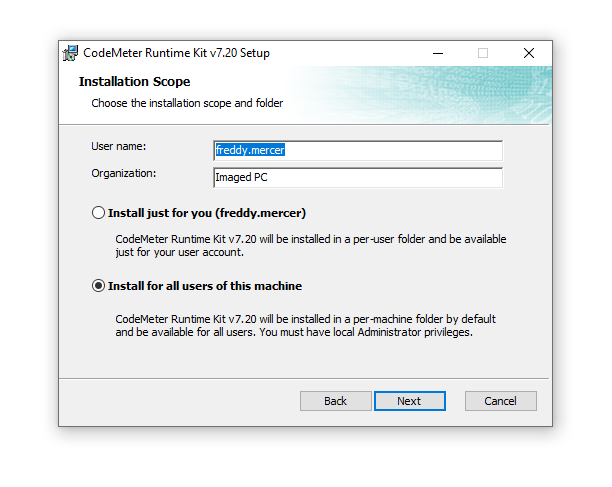Select Install for all users radio button
This screenshot has width=612, height=487.
98,286
